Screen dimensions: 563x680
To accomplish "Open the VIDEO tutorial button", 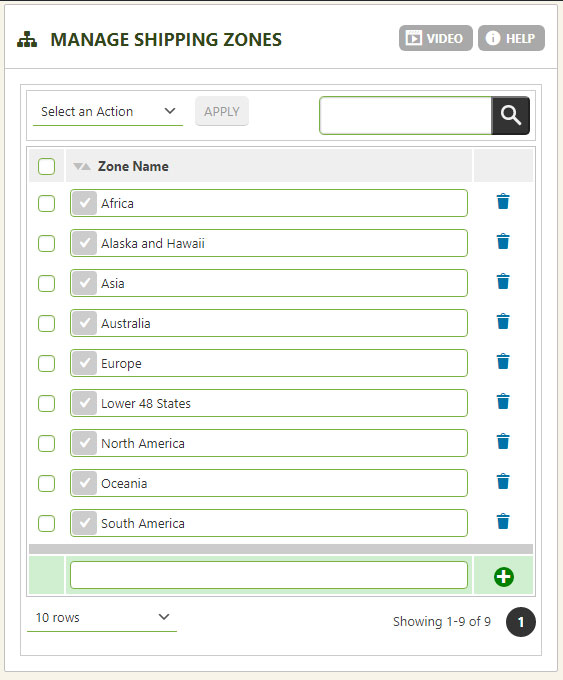I will [x=435, y=38].
